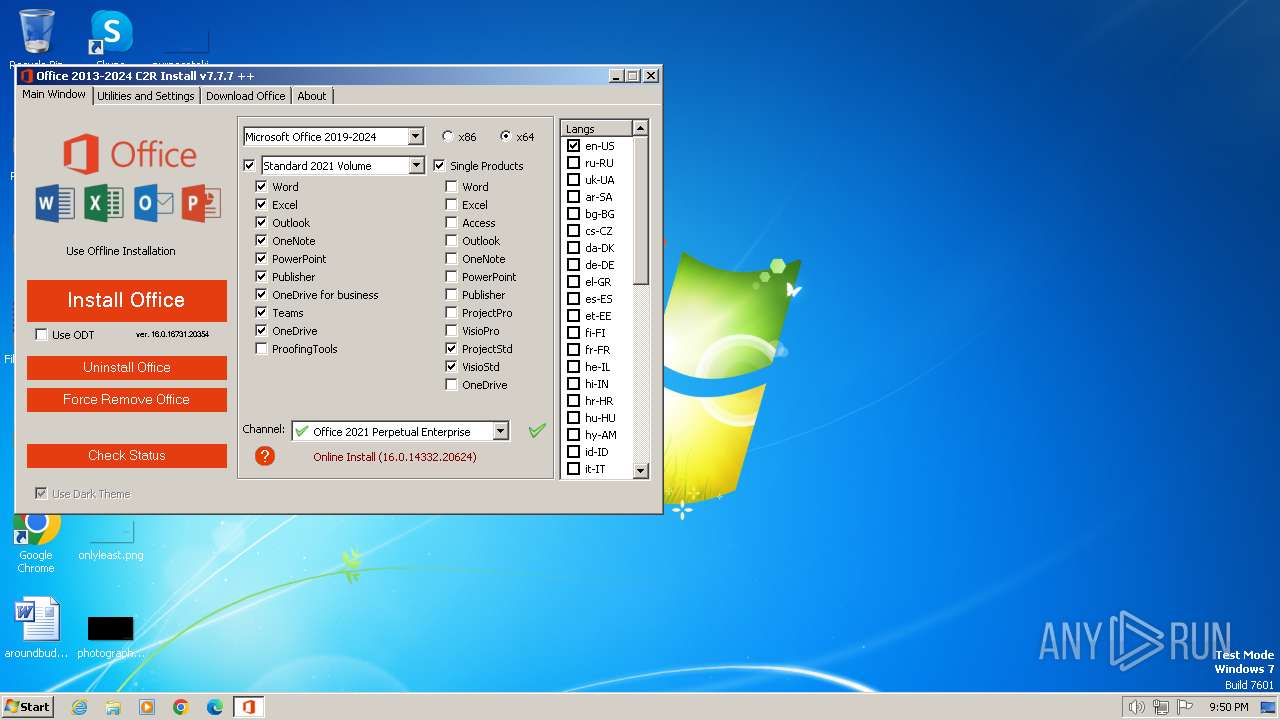Open the About tab
The width and height of the screenshot is (1280, 720).
coord(312,96)
